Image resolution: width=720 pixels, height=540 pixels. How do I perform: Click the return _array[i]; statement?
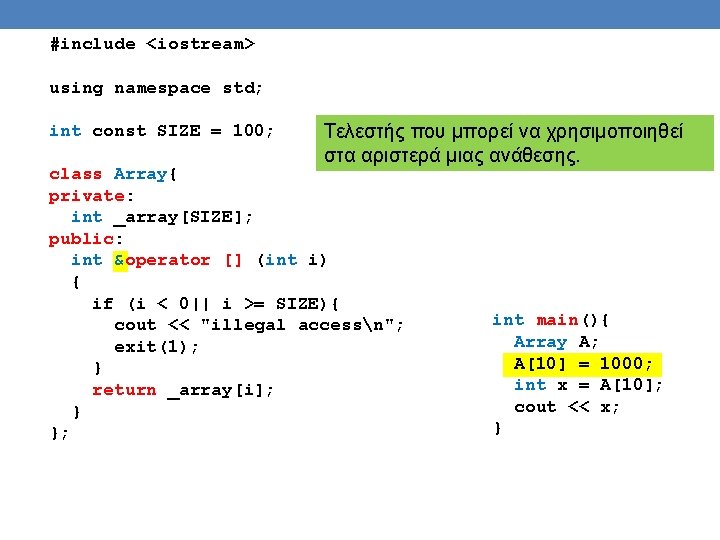182,390
